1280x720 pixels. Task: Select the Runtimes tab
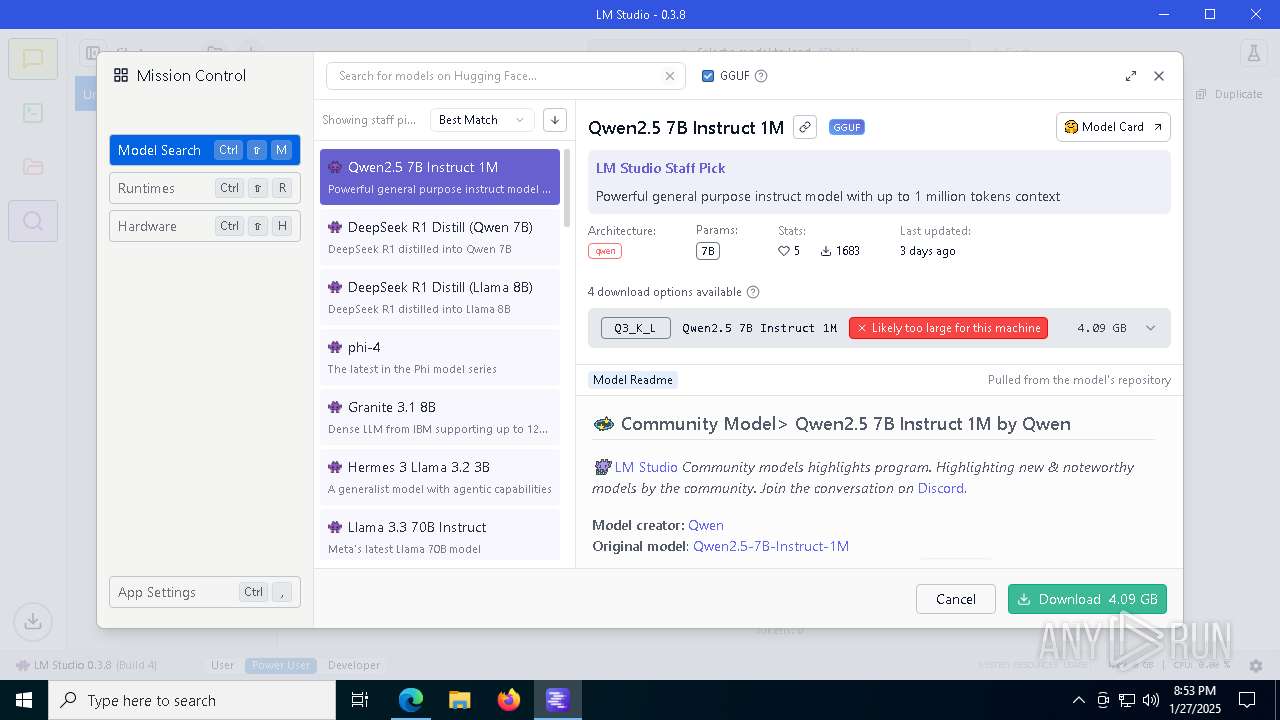pos(205,188)
